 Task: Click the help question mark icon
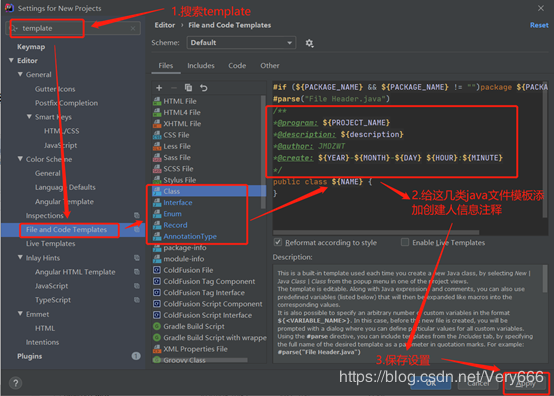pos(16,383)
